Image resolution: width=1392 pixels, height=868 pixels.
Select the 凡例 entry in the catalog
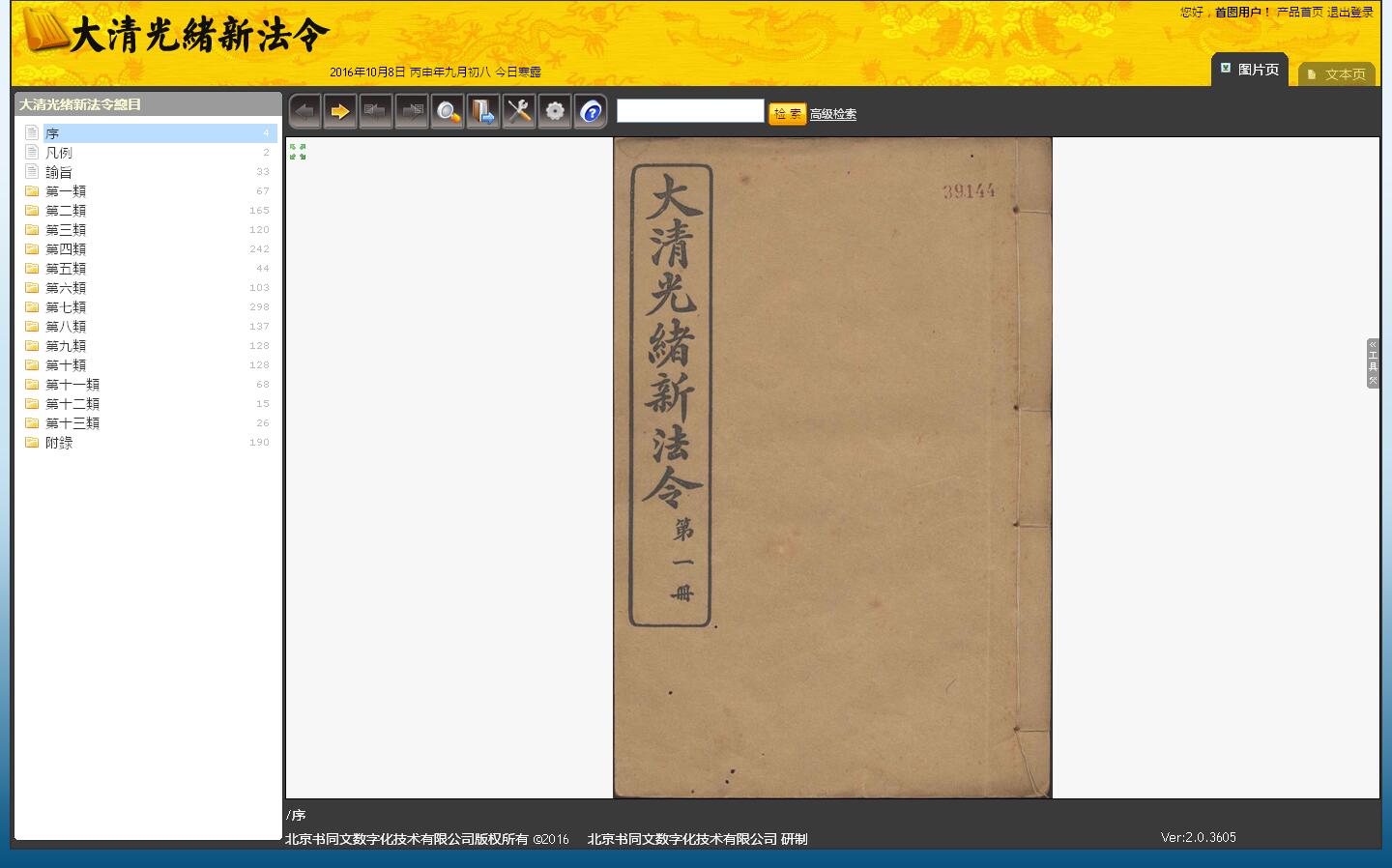tap(59, 153)
